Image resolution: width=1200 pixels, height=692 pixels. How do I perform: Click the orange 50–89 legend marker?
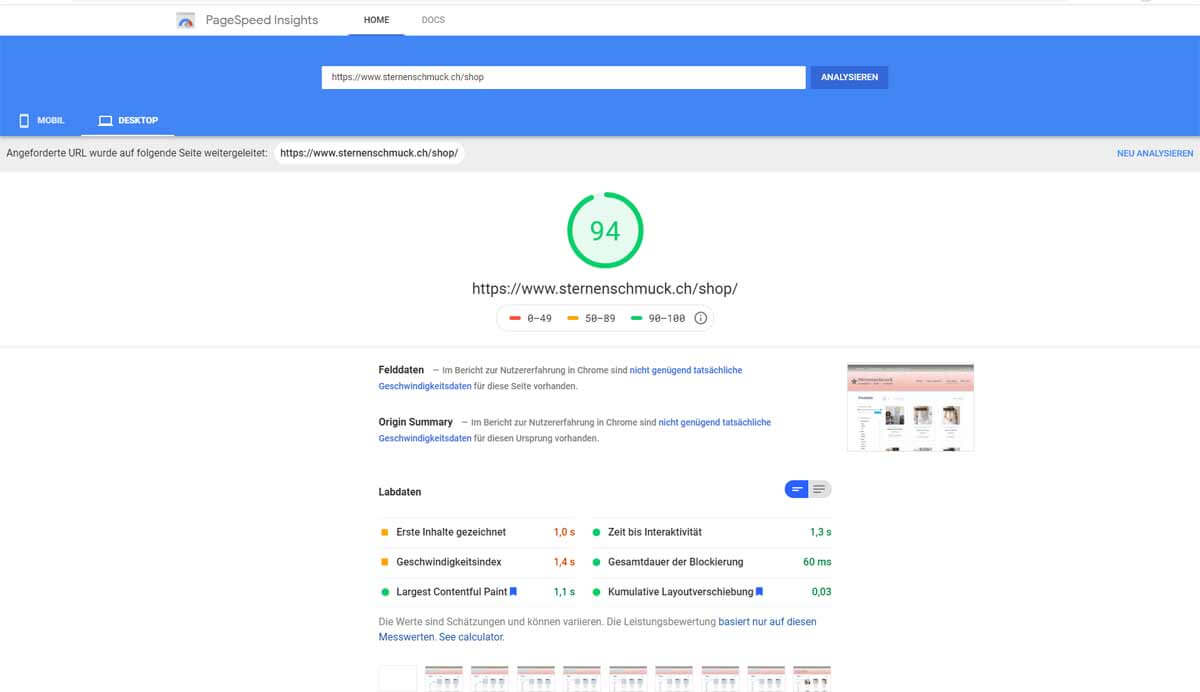tap(574, 318)
